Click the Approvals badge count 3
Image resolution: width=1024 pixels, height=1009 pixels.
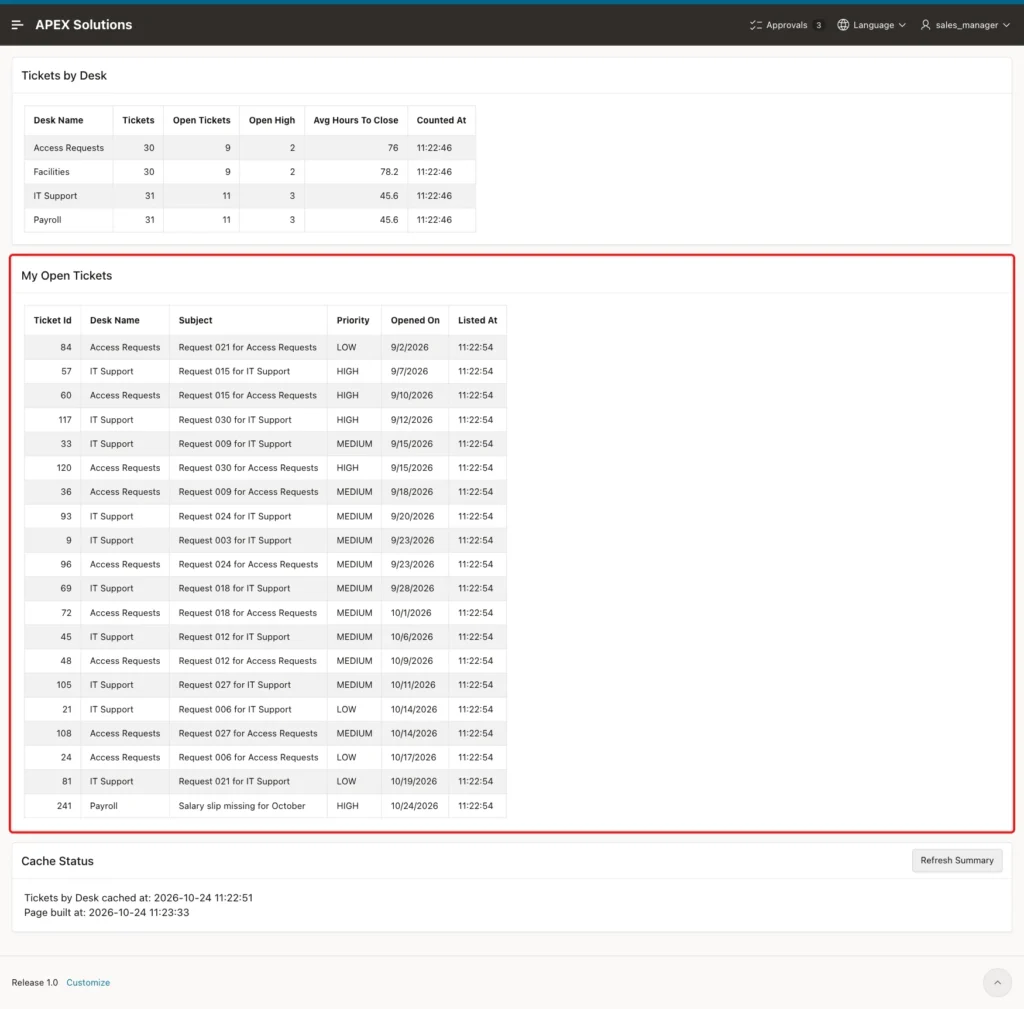click(818, 25)
